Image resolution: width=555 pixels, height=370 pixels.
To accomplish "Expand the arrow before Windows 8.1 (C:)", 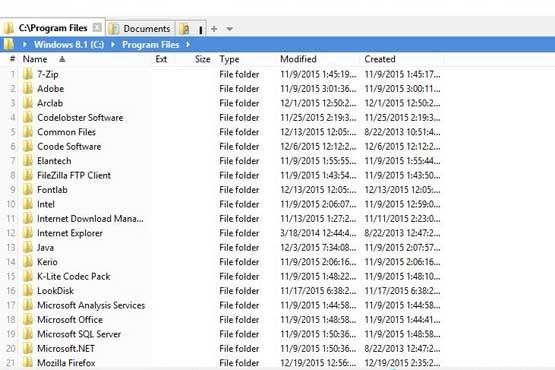I will click(x=25, y=45).
